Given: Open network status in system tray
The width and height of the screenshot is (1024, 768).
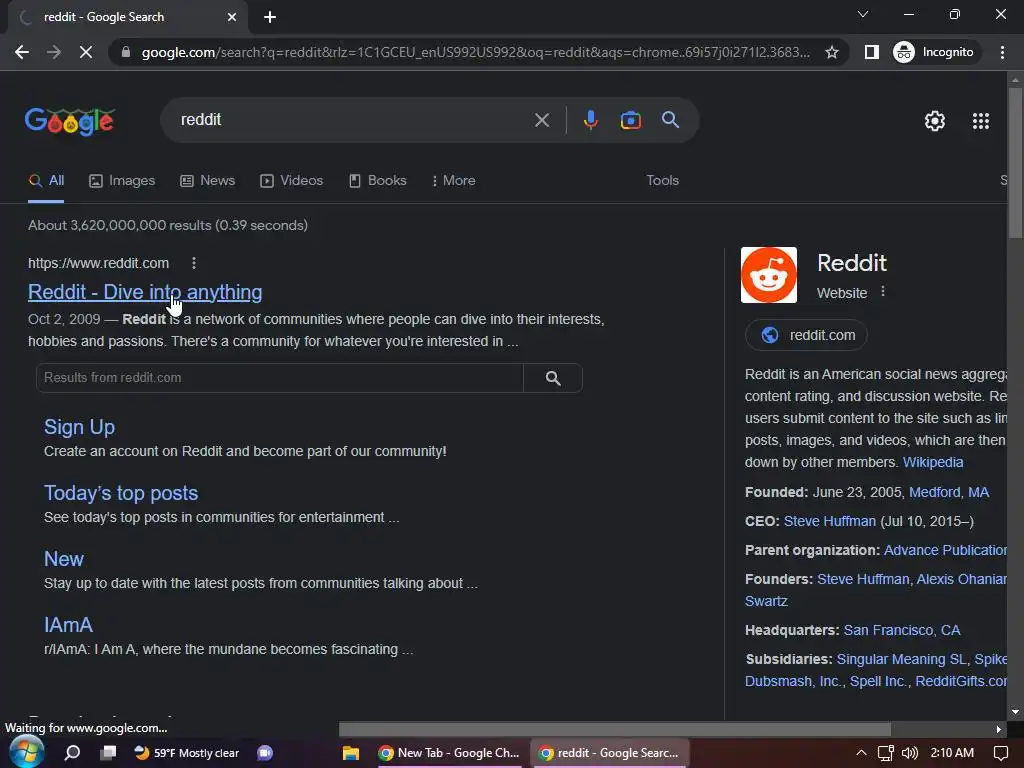Looking at the screenshot, I should tap(886, 753).
